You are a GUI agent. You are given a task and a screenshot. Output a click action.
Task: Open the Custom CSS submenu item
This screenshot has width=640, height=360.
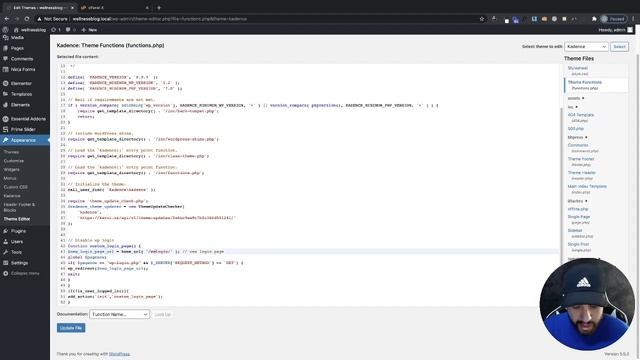click(16, 187)
